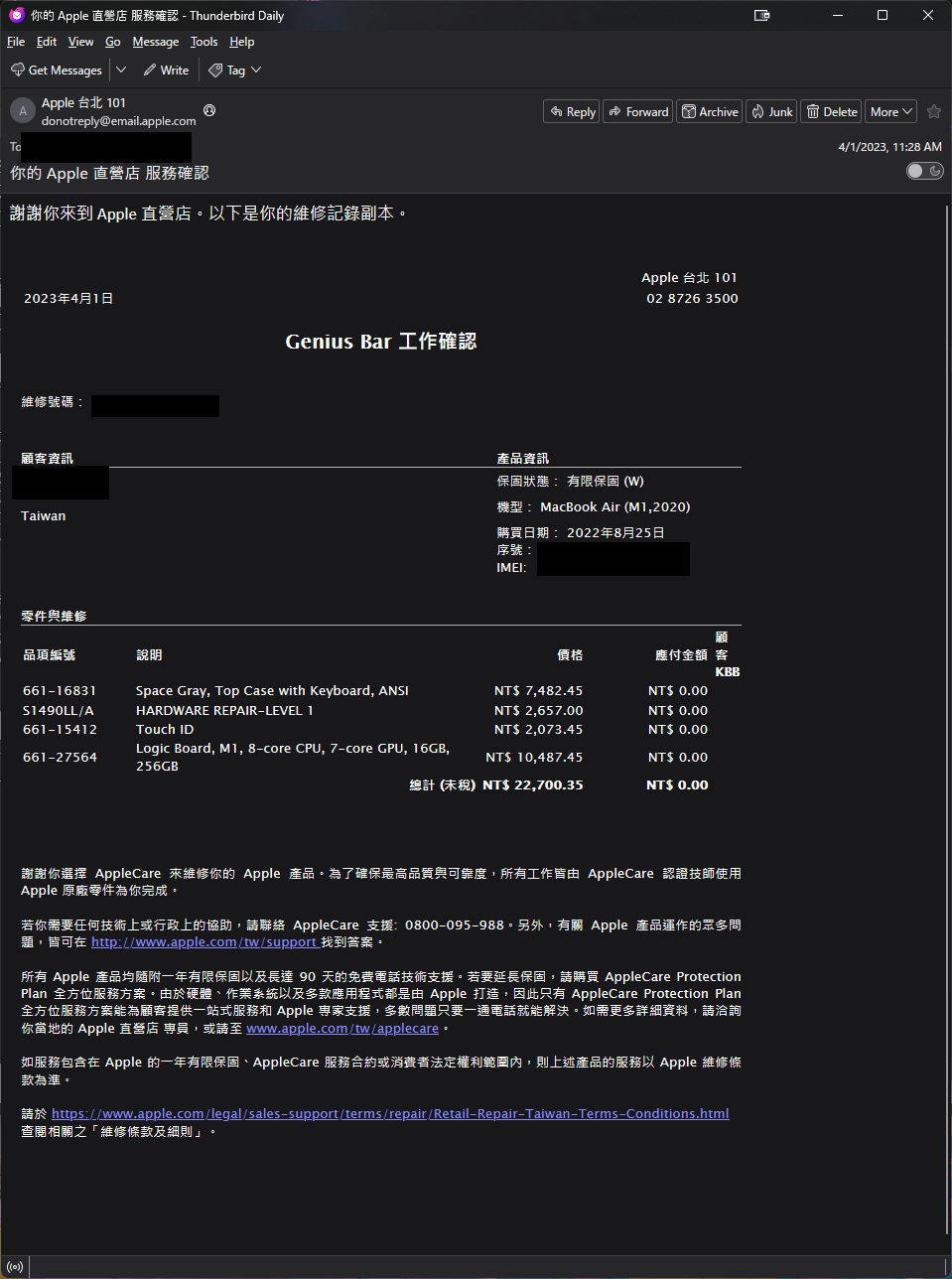Open the Tag dropdown
The image size is (952, 1279).
235,70
